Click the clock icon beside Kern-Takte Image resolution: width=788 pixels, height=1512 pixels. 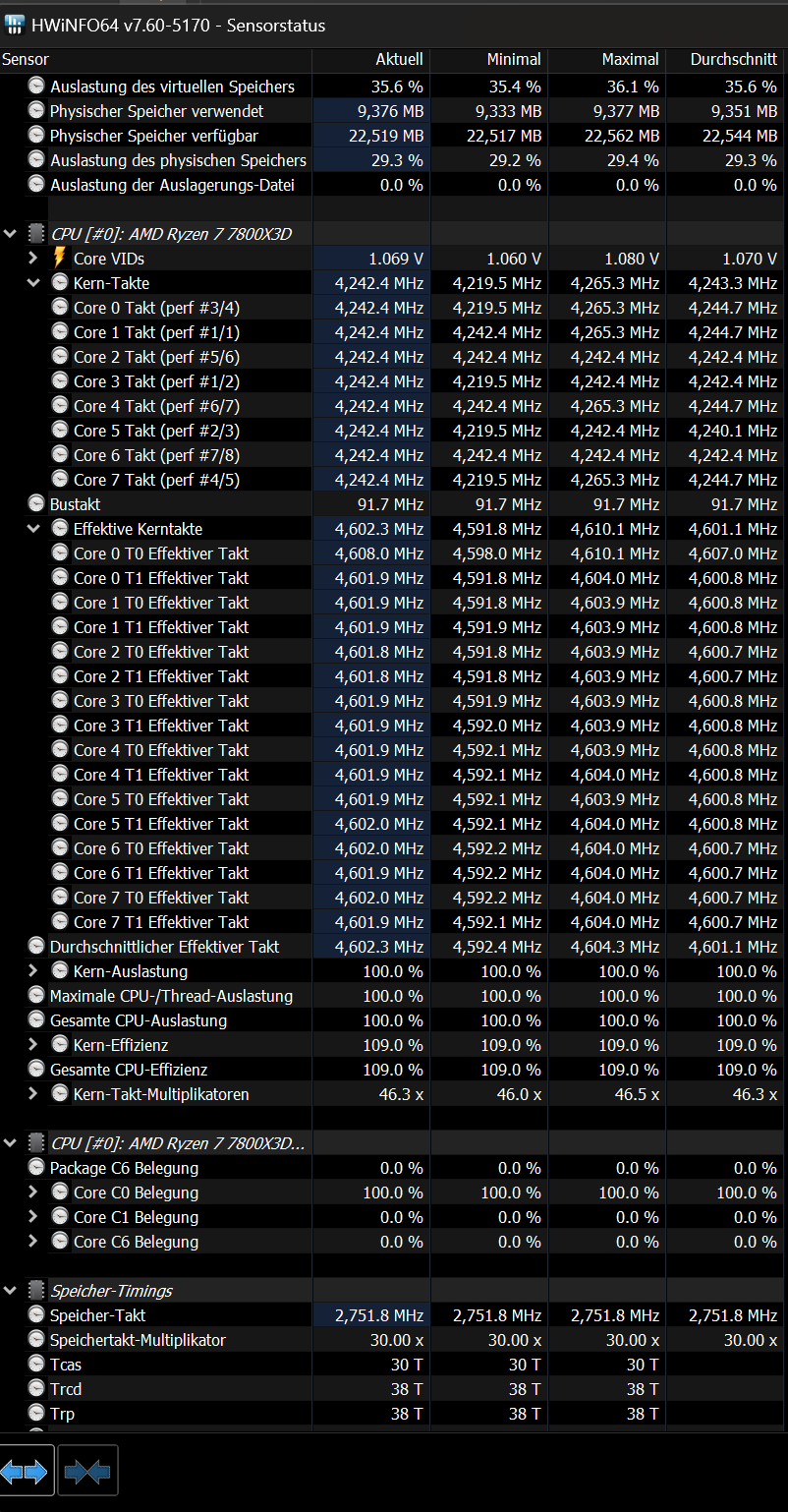pos(60,283)
